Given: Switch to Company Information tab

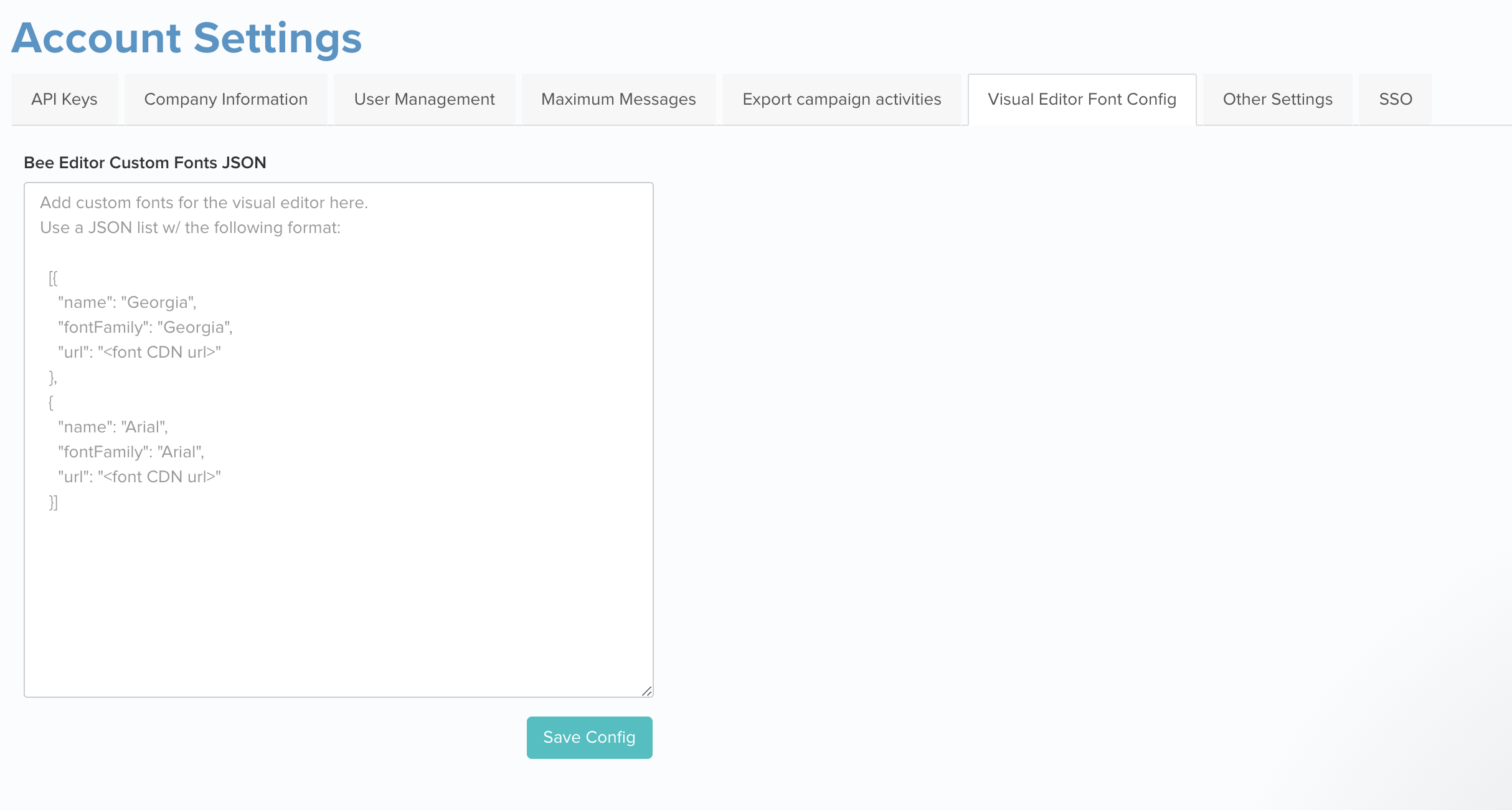Looking at the screenshot, I should 226,100.
